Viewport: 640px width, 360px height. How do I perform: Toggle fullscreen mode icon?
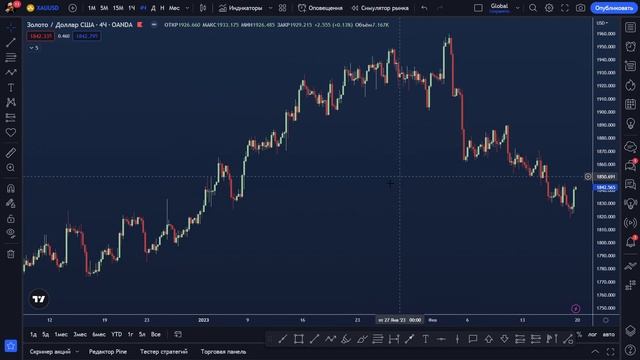(564, 8)
